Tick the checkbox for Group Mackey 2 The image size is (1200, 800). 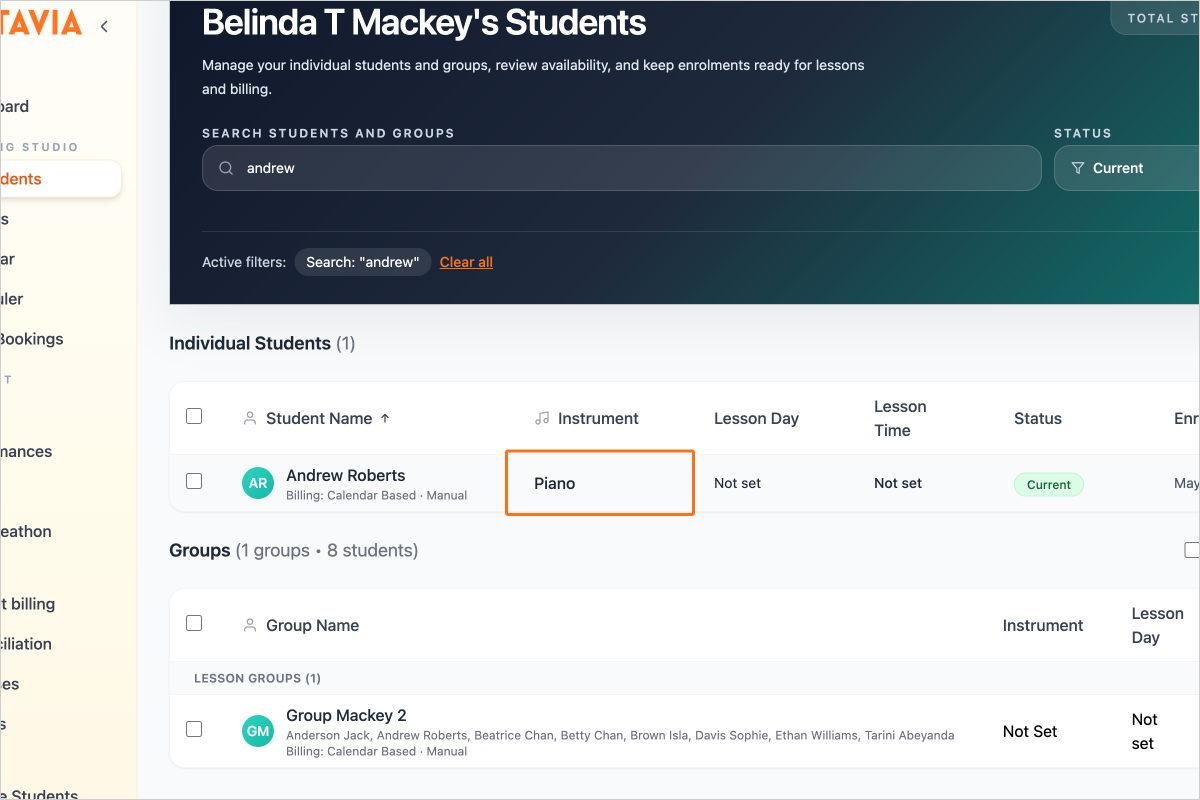[194, 729]
